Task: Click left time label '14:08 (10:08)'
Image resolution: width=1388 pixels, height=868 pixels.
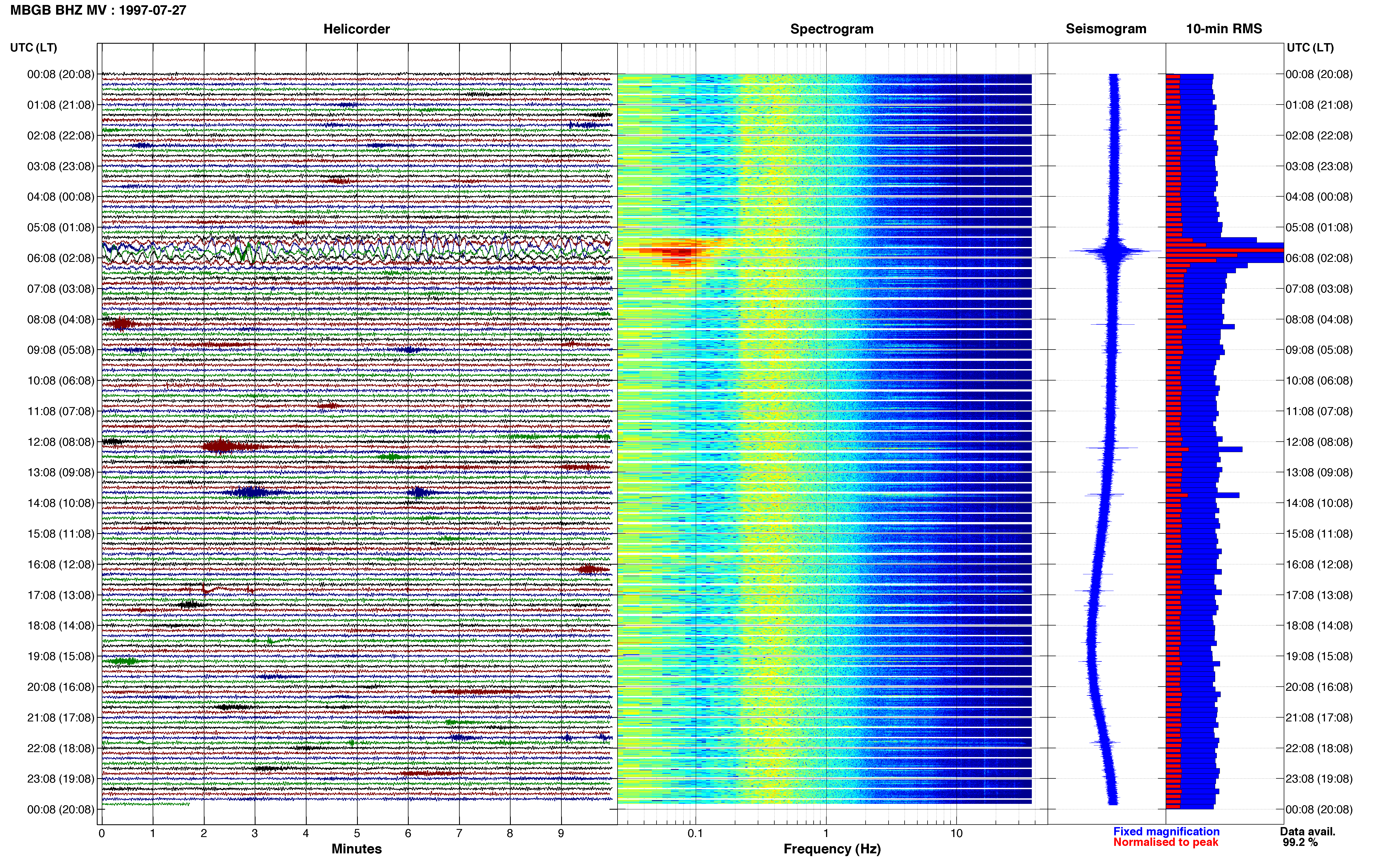Action: click(61, 504)
